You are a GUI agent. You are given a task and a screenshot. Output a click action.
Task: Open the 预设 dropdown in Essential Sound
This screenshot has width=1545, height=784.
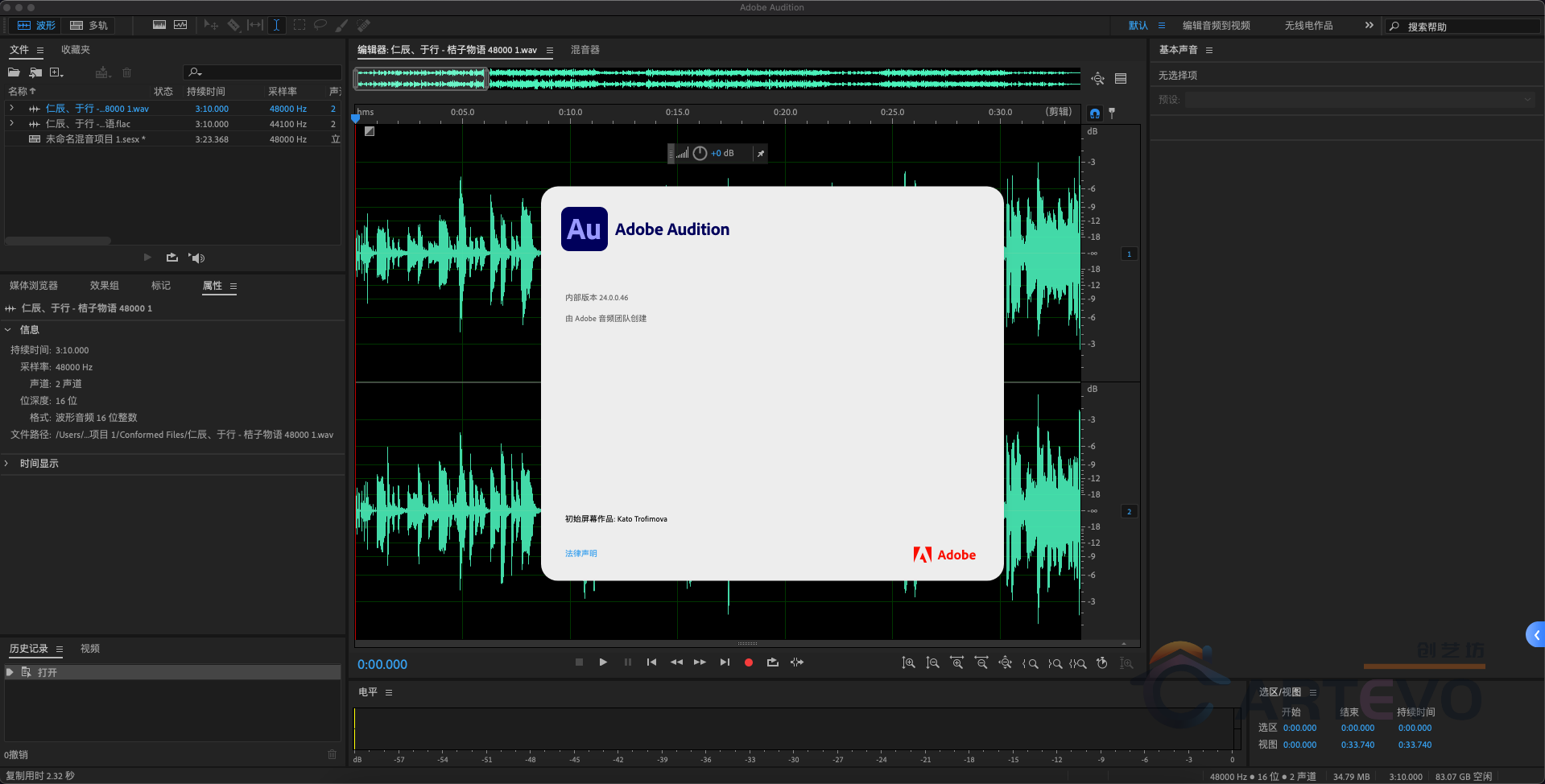[1360, 100]
